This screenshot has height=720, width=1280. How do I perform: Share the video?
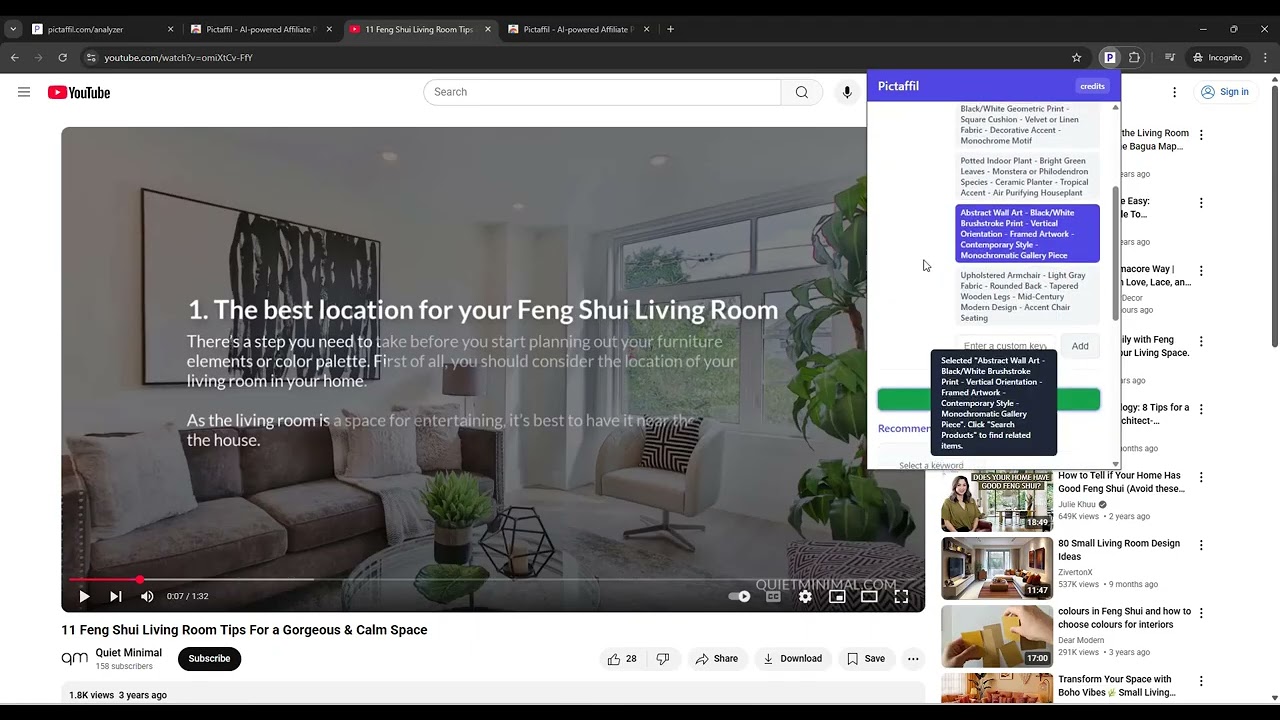tap(716, 658)
